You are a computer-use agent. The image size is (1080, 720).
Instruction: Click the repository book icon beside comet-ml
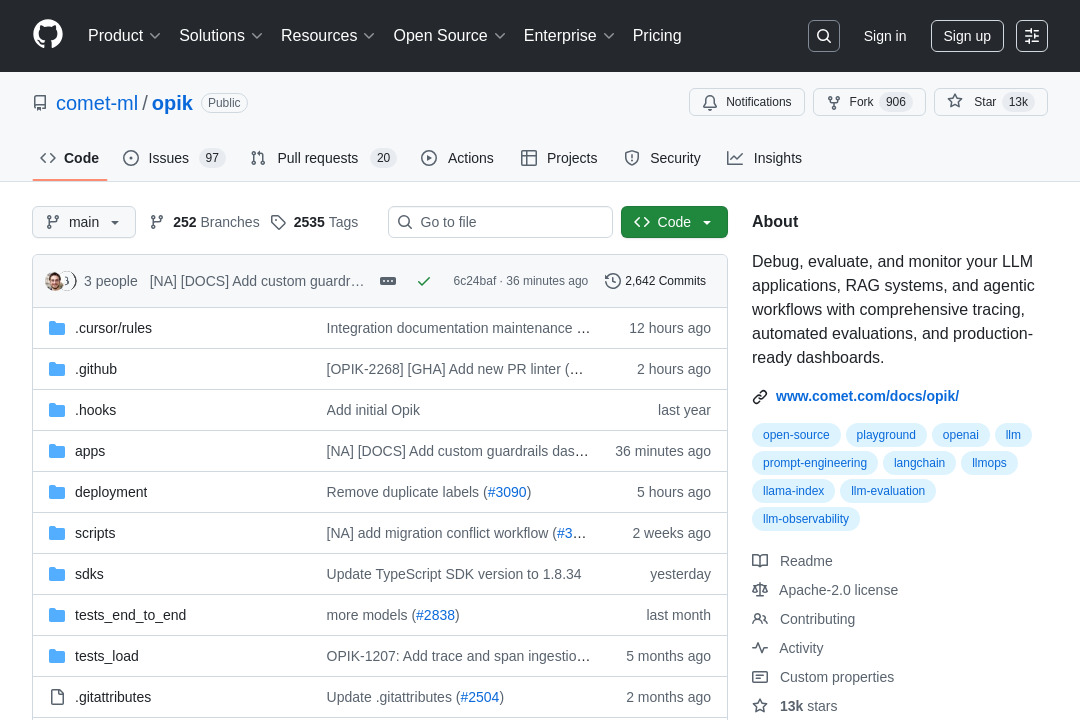pos(40,103)
